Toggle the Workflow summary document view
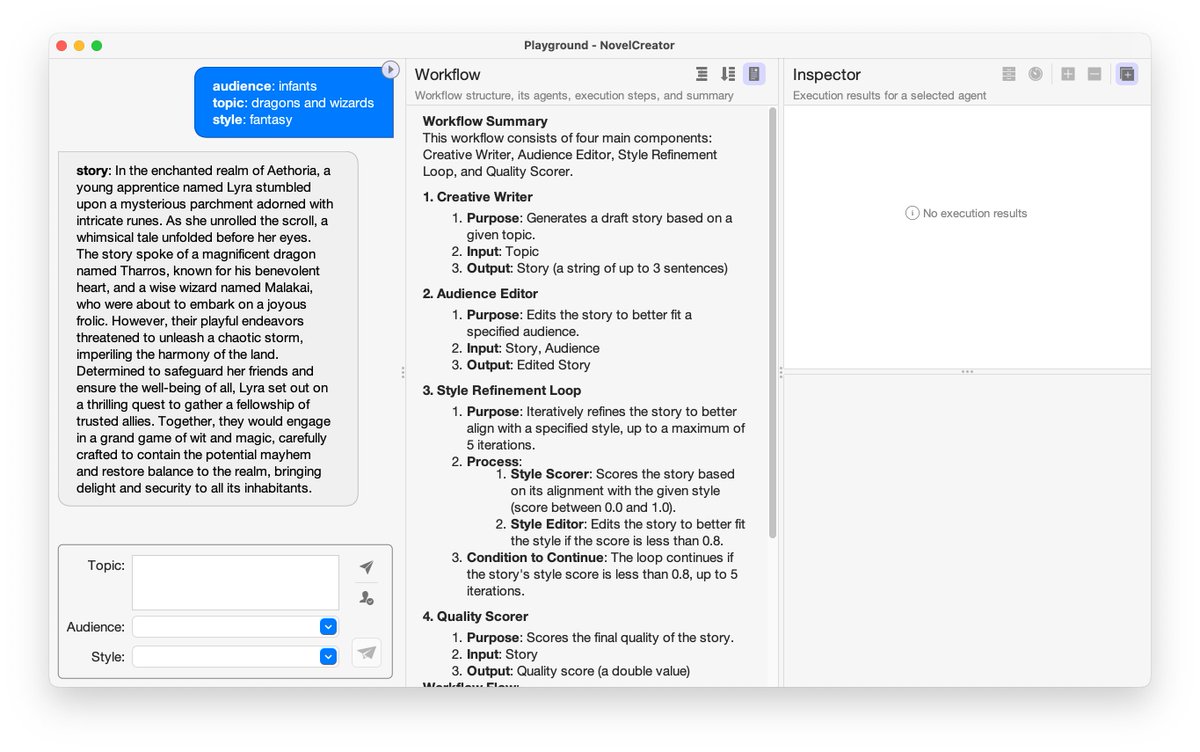This screenshot has height=752, width=1200. click(x=754, y=74)
